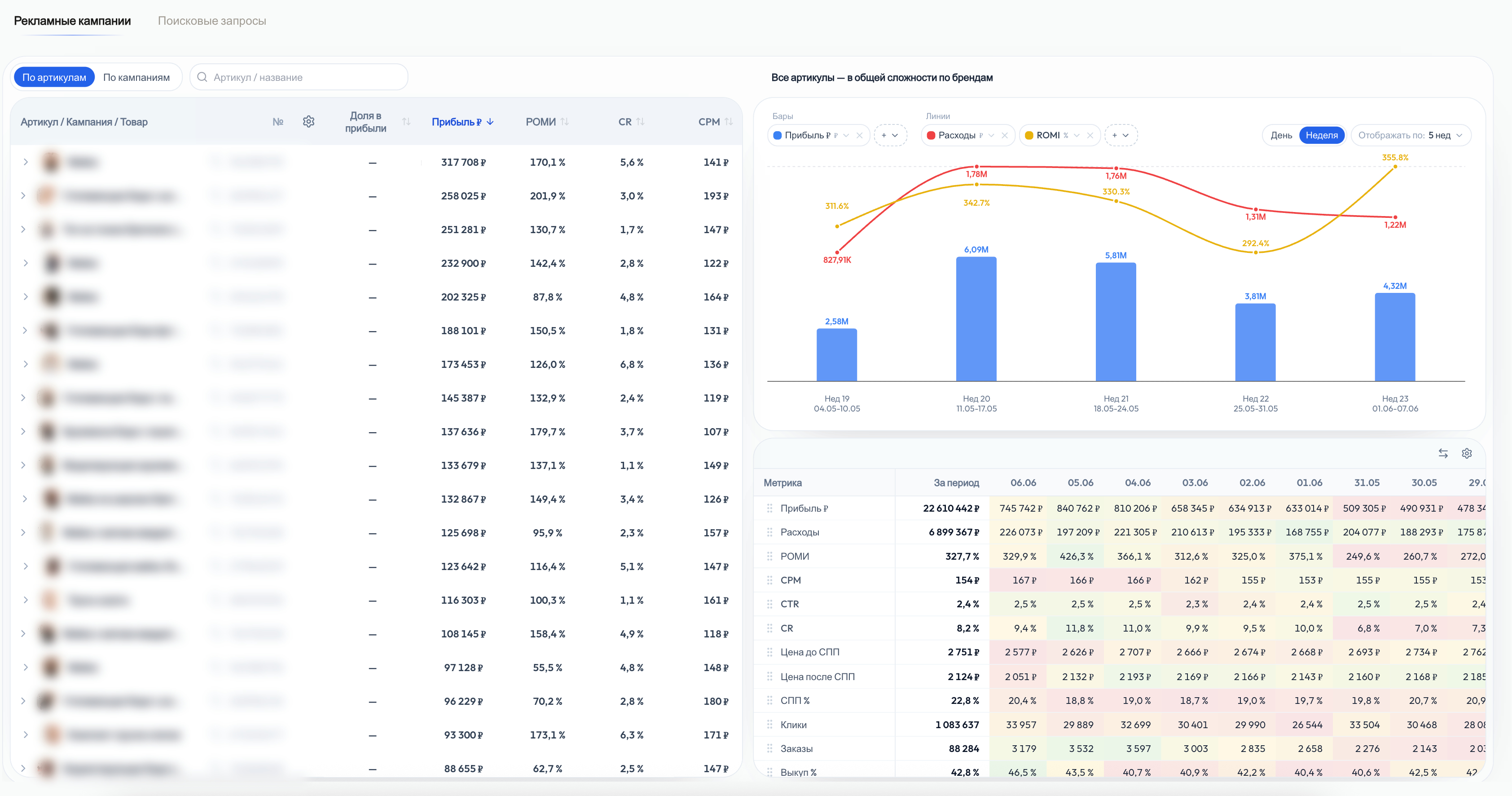Click the metrics table settings gear
1512x796 pixels.
[x=1467, y=454]
